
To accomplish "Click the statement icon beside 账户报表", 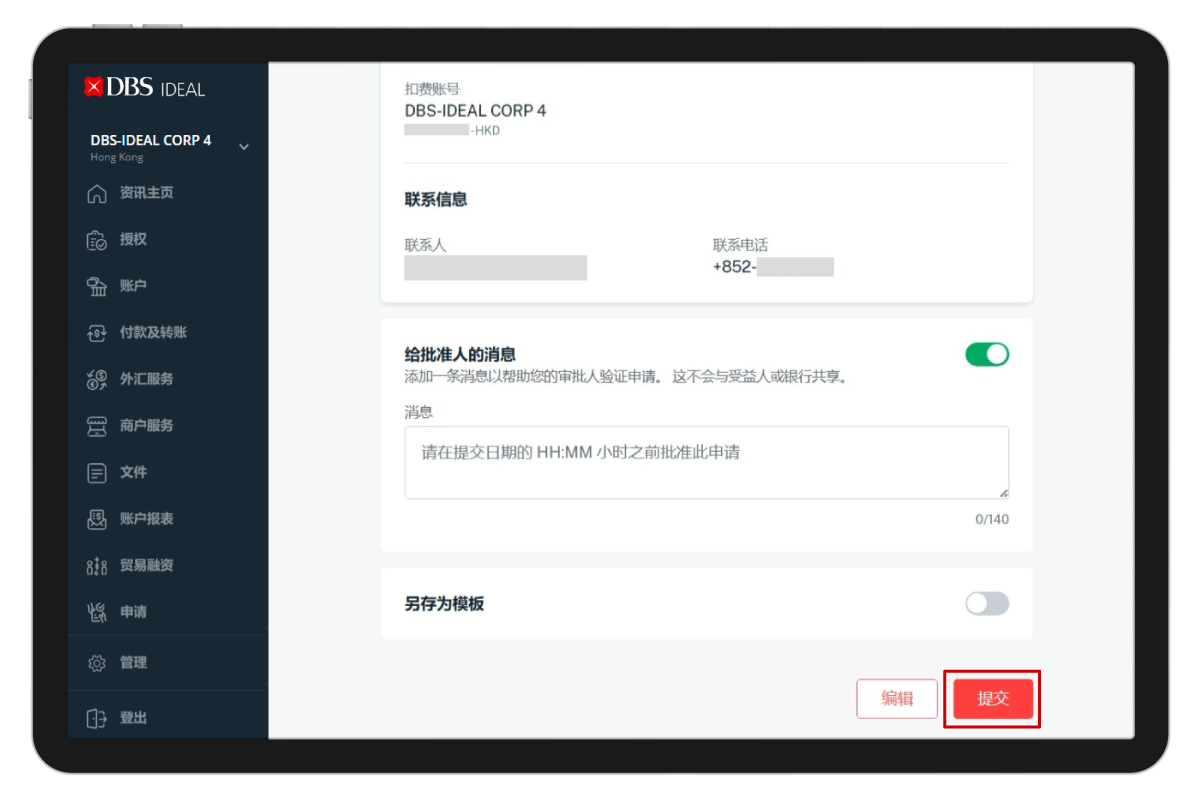I will (x=97, y=519).
